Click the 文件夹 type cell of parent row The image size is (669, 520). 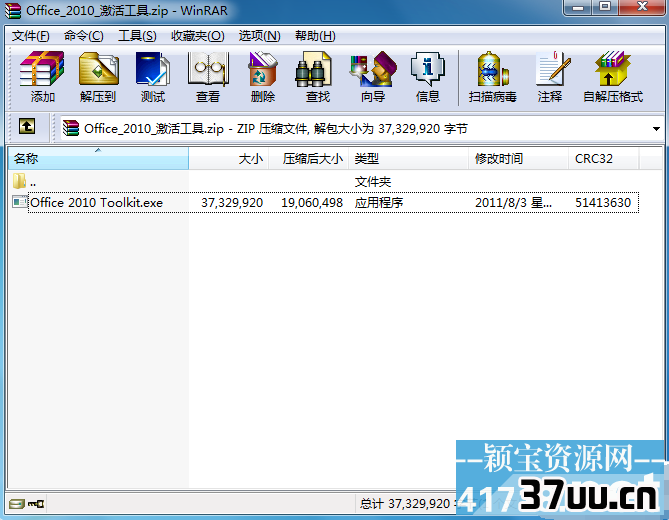pos(372,182)
